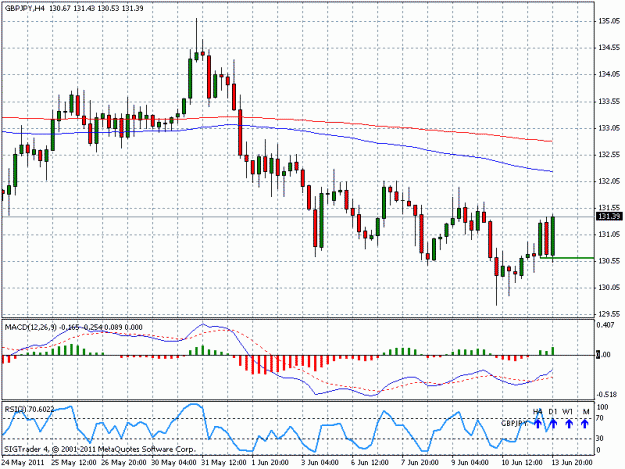Click the 131.55 price axis label
This screenshot has width=625, height=469.
(x=609, y=208)
